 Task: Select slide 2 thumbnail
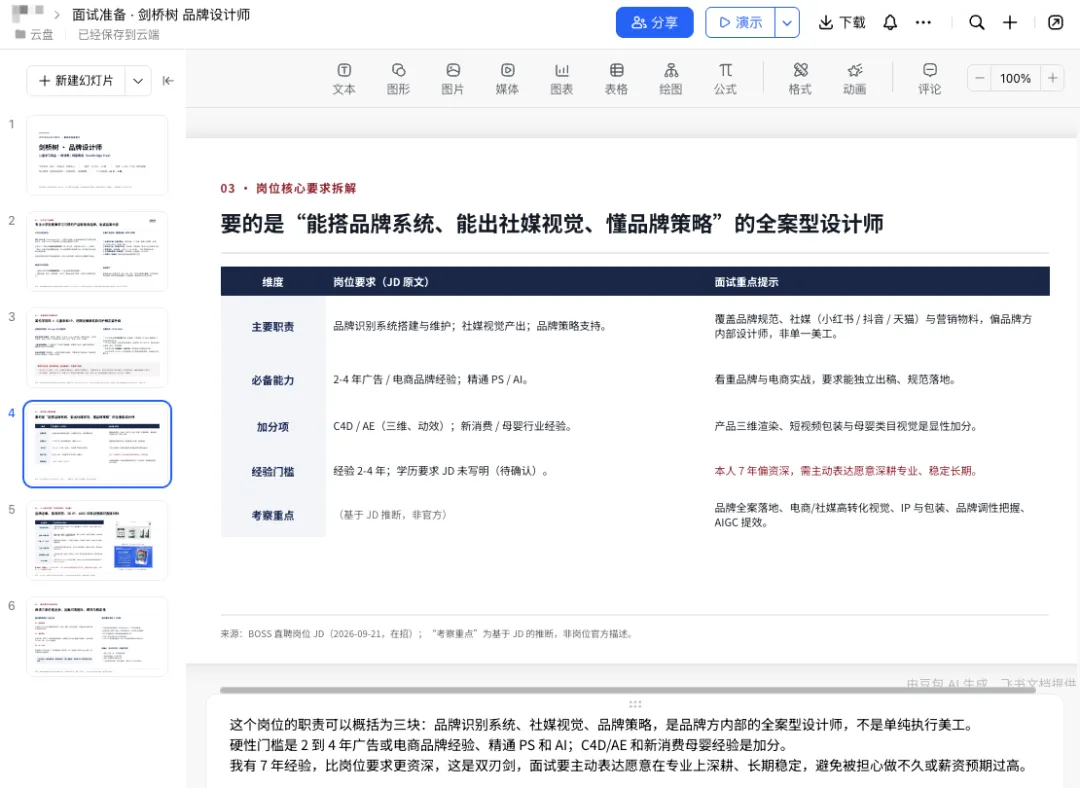tap(97, 251)
